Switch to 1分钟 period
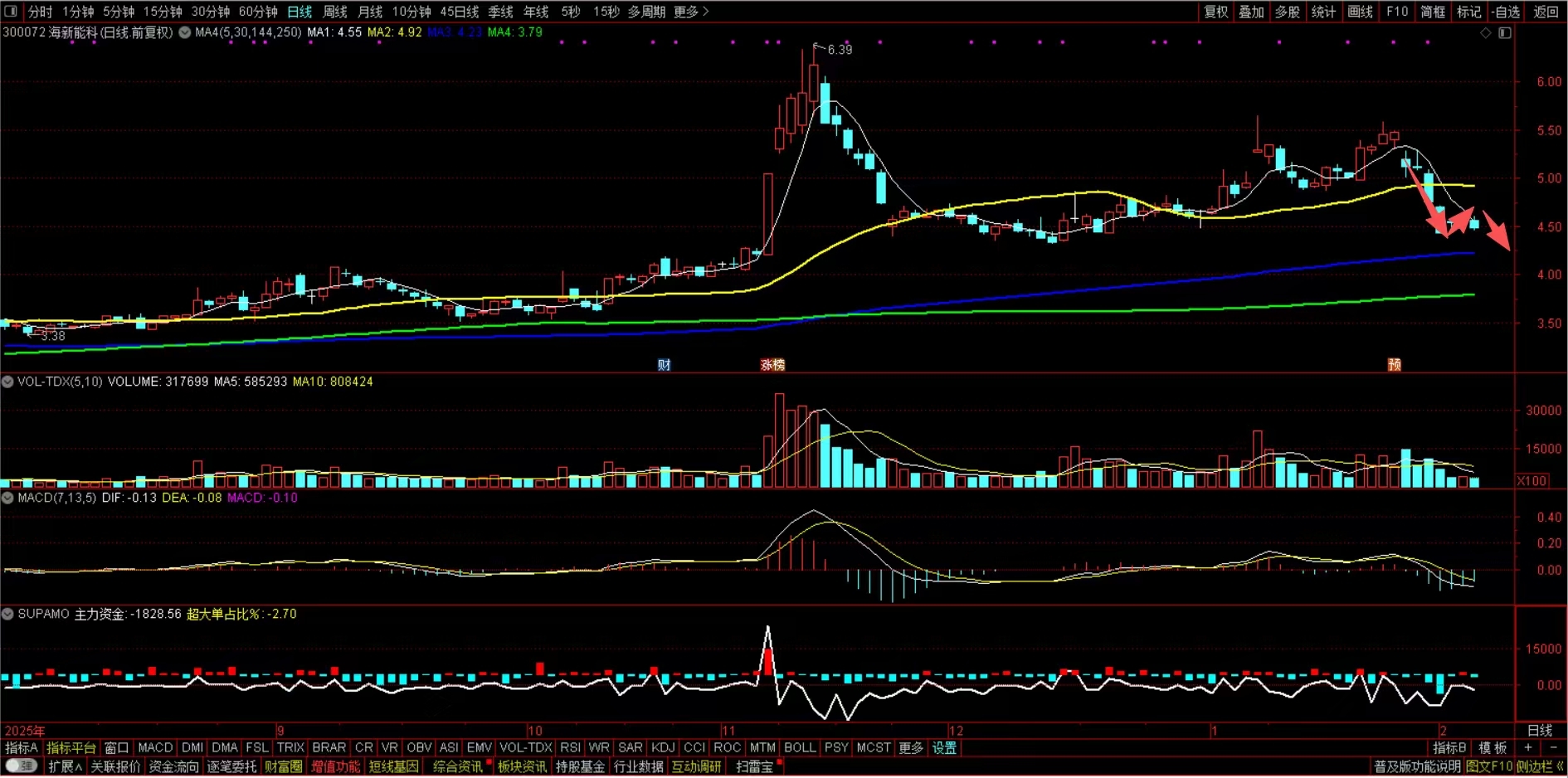This screenshot has width=1568, height=778. [x=78, y=12]
